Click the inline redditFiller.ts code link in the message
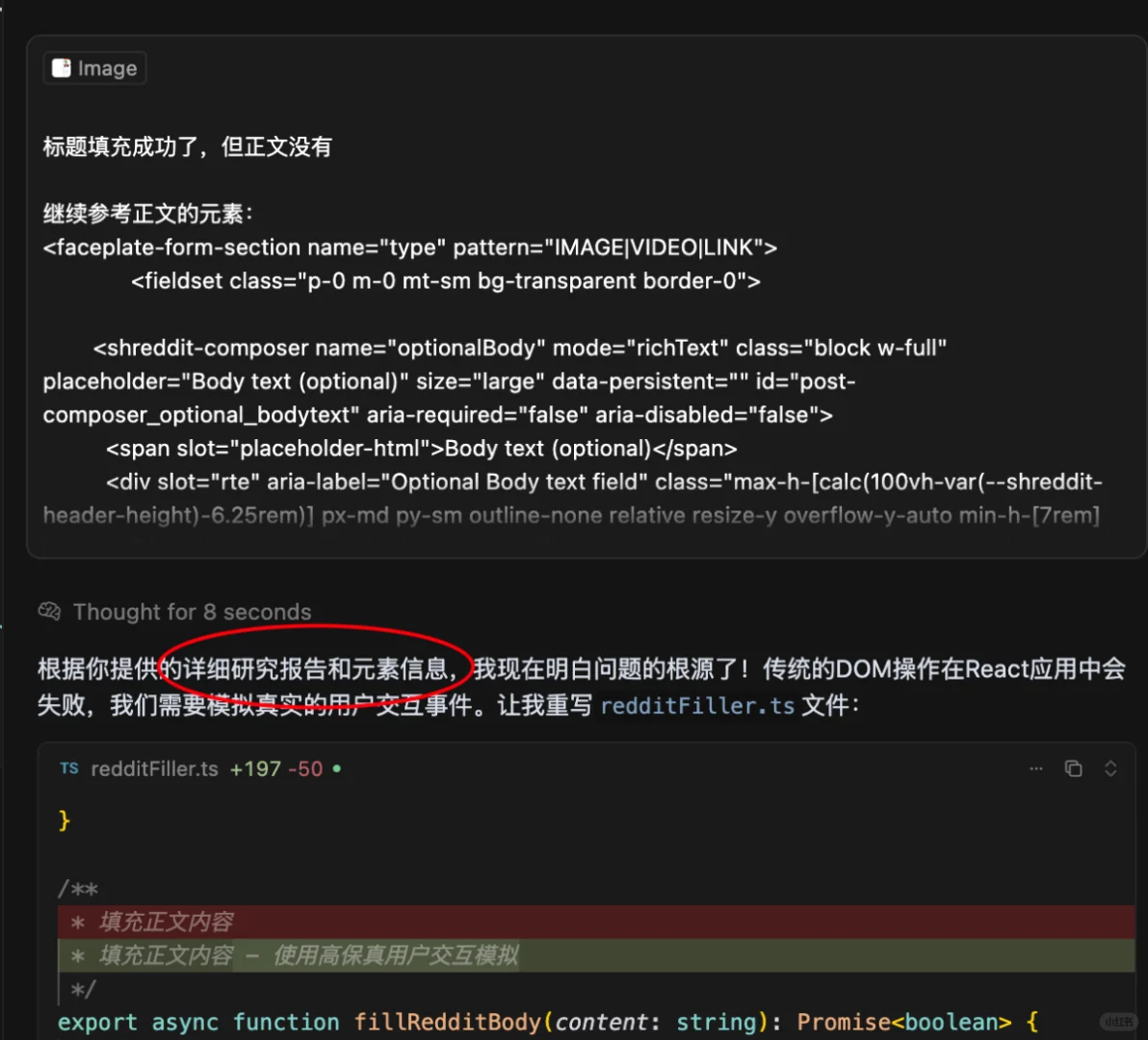The height and width of the screenshot is (1040, 1148). [696, 706]
